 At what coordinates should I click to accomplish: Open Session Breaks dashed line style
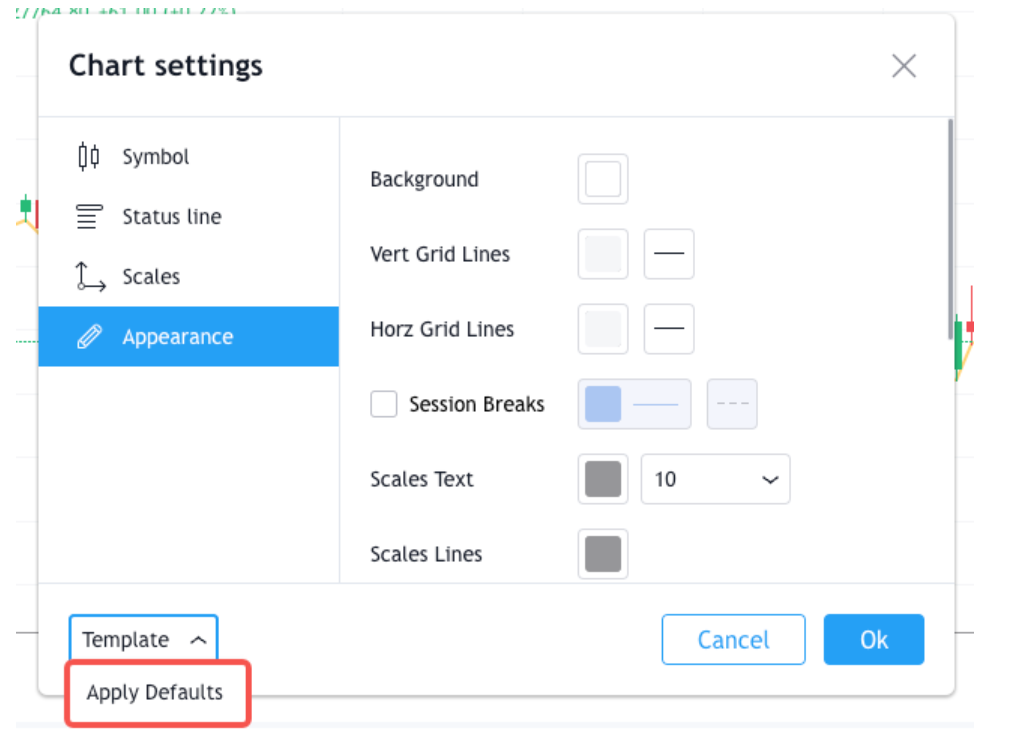(732, 404)
